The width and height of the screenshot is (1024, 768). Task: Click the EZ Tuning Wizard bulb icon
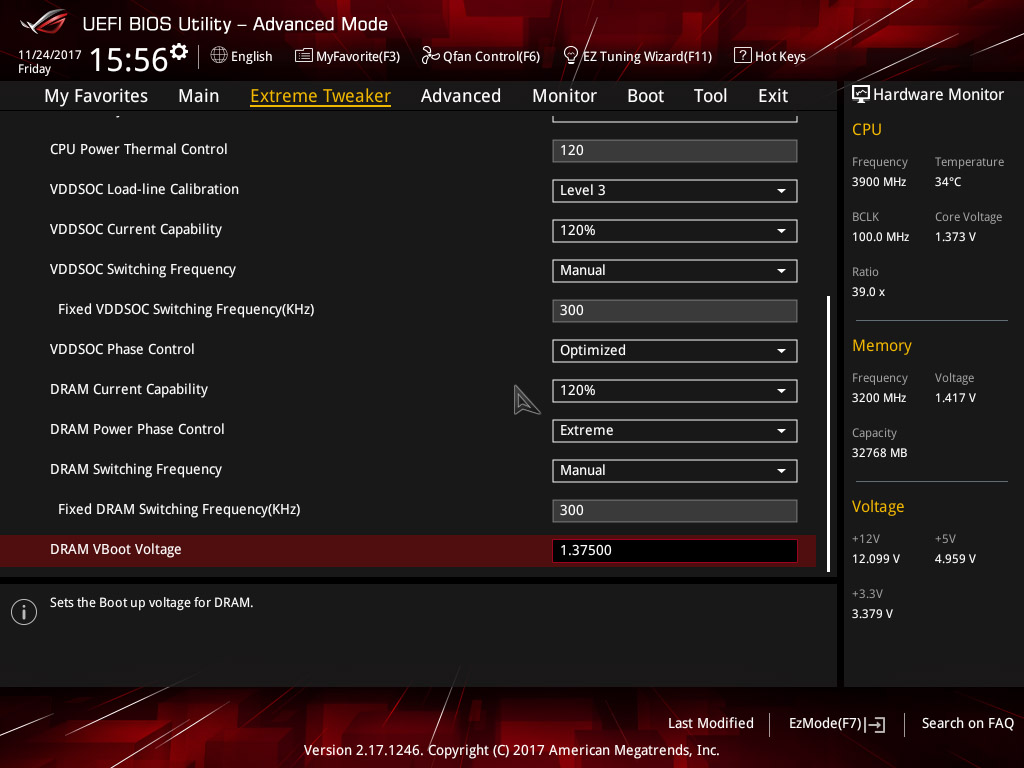tap(570, 56)
